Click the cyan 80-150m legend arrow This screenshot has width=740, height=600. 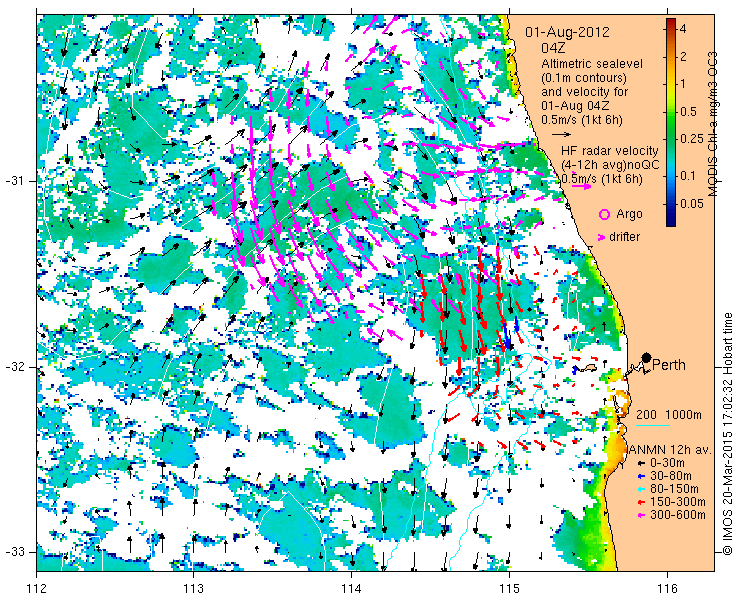click(640, 490)
